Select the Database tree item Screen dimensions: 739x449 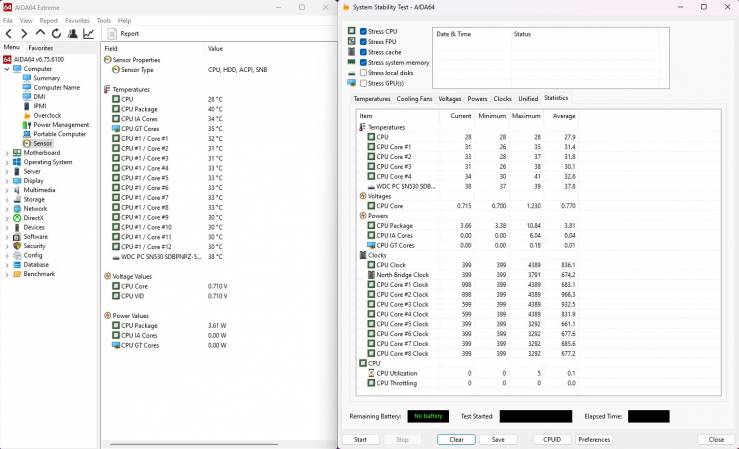coord(36,265)
